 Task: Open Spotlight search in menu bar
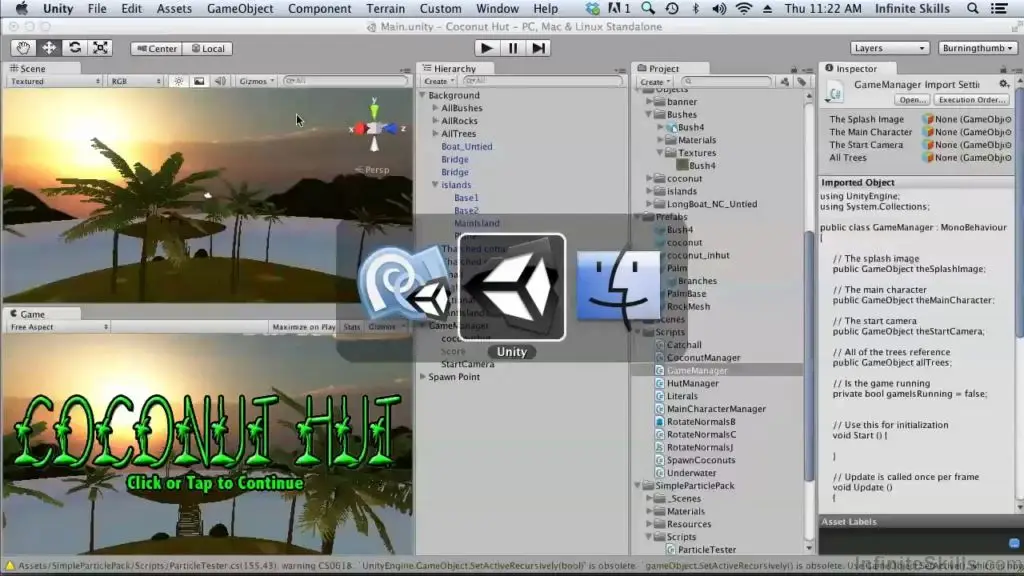point(972,8)
